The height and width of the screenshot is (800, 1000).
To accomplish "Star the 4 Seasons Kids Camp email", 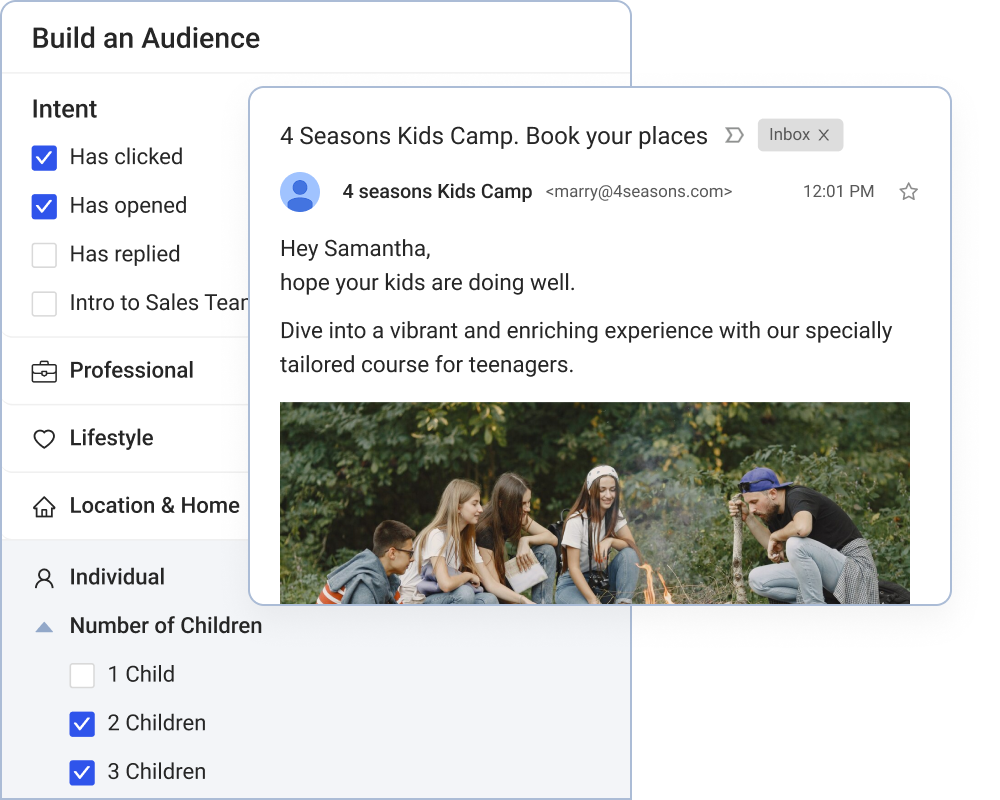I will [x=908, y=192].
